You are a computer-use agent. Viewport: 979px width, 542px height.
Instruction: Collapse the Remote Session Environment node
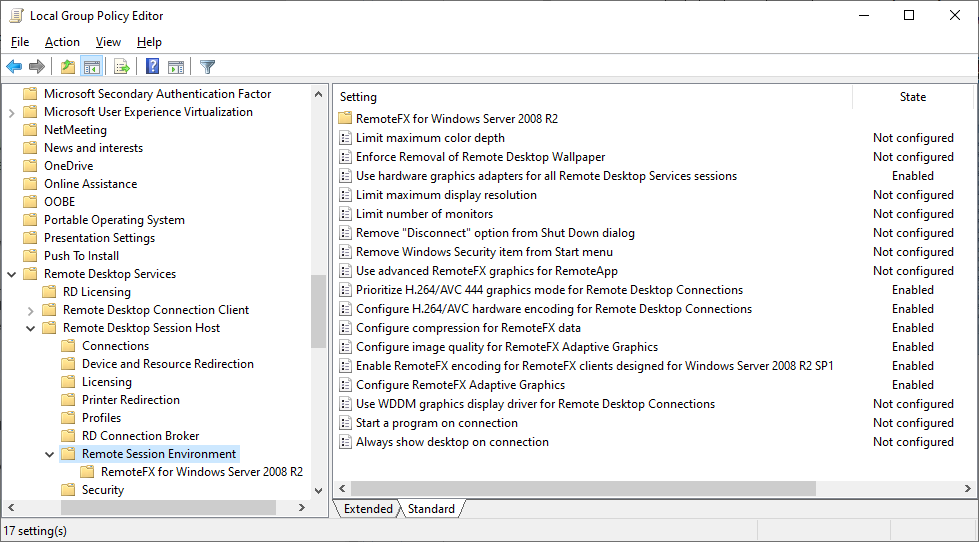coord(50,454)
